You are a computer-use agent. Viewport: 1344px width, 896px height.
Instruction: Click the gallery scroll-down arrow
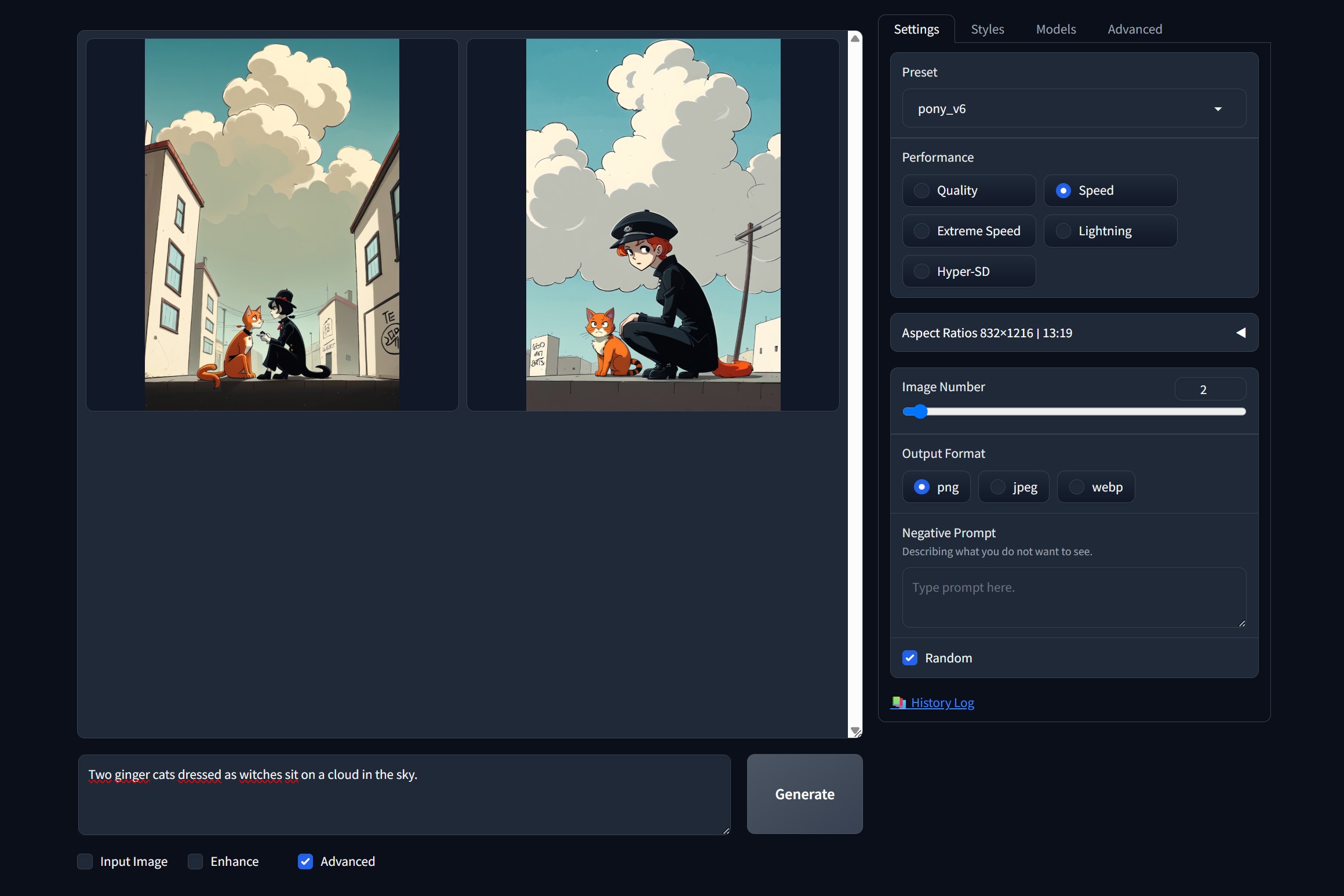click(x=855, y=731)
